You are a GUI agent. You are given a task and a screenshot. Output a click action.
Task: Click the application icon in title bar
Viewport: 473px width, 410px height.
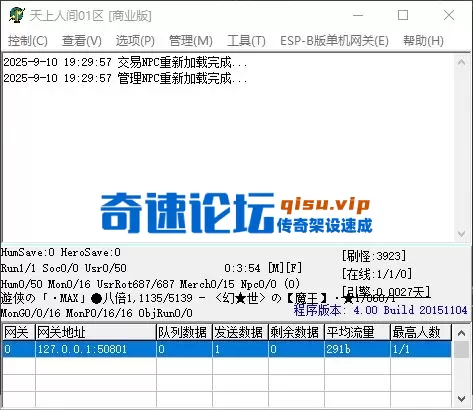[17, 15]
